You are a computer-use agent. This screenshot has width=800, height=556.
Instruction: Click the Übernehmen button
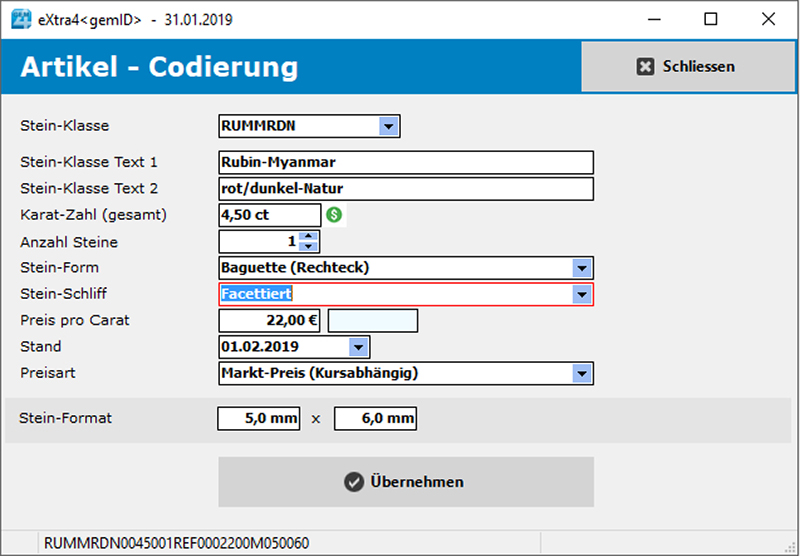(x=406, y=482)
